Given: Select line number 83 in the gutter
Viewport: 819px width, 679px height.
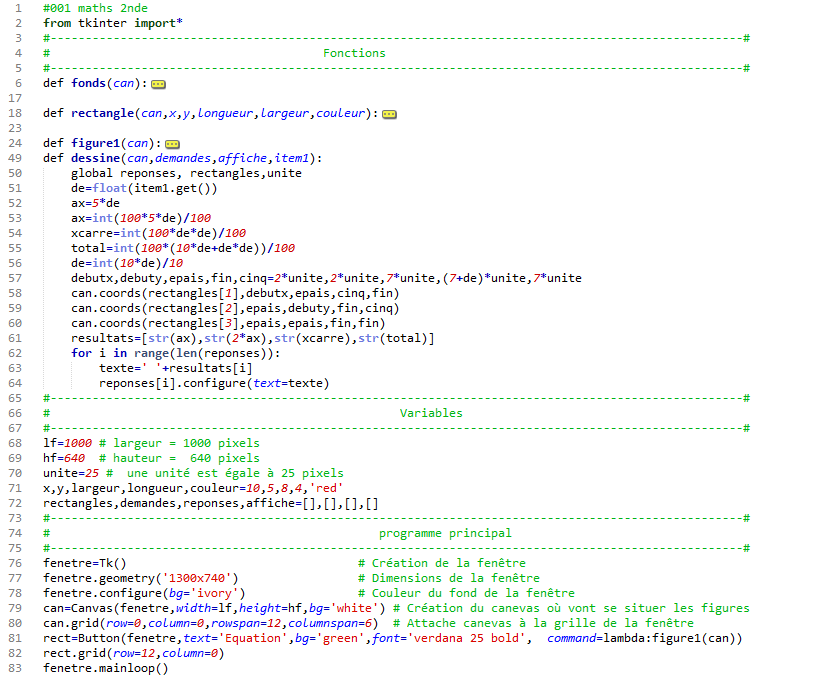Looking at the screenshot, I should click(16, 668).
